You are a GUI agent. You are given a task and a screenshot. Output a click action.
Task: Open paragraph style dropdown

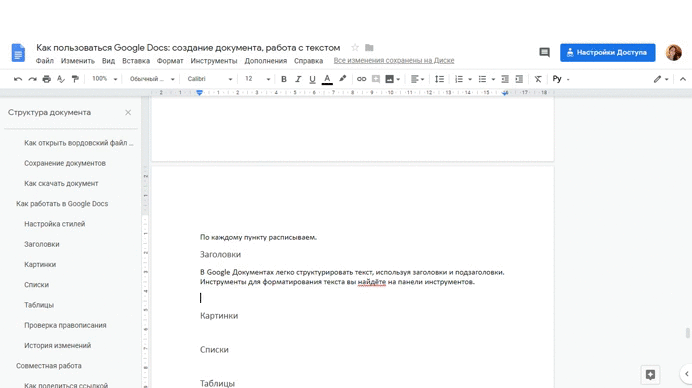pyautogui.click(x=152, y=79)
